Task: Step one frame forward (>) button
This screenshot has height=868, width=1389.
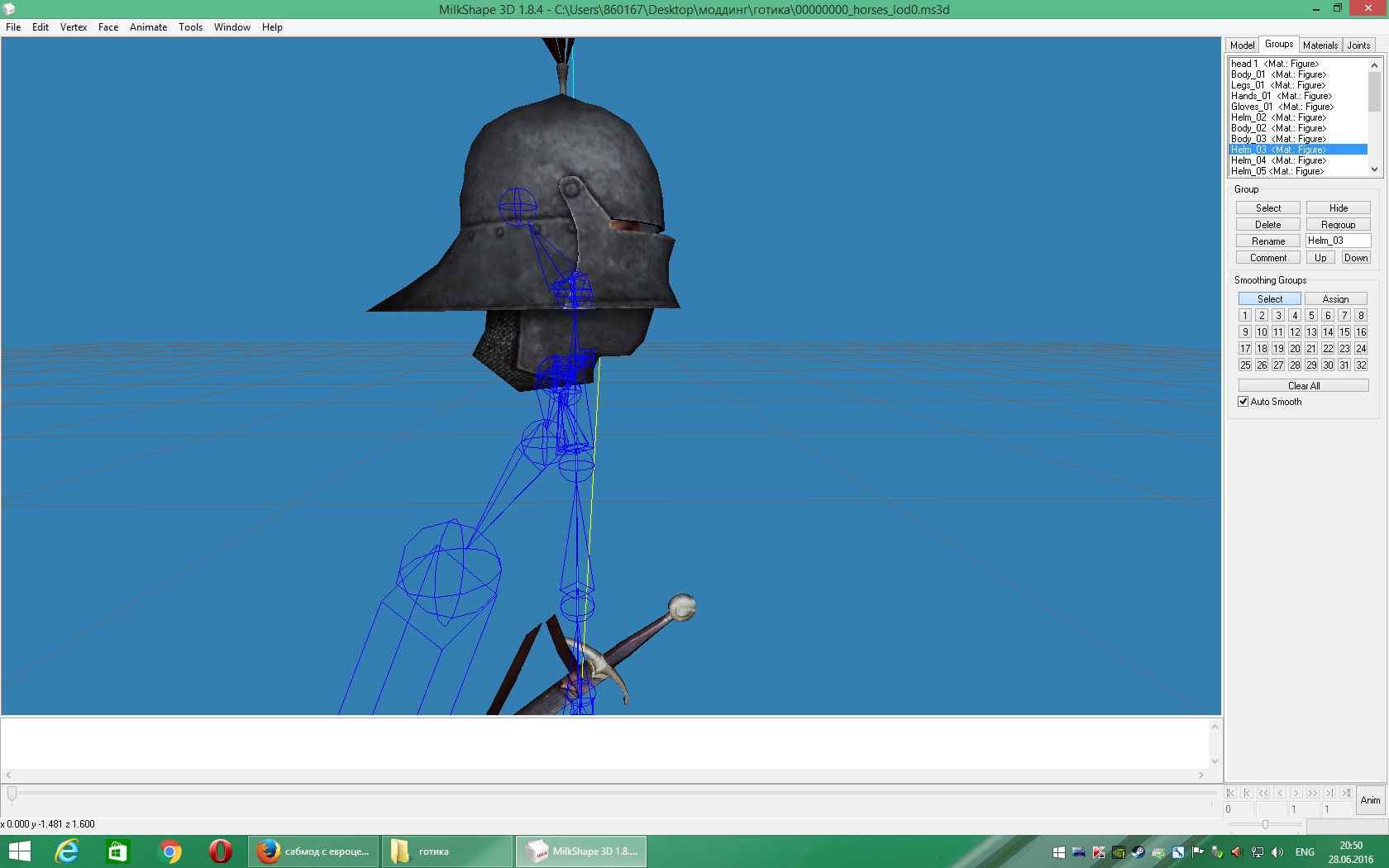Action: (x=1296, y=793)
